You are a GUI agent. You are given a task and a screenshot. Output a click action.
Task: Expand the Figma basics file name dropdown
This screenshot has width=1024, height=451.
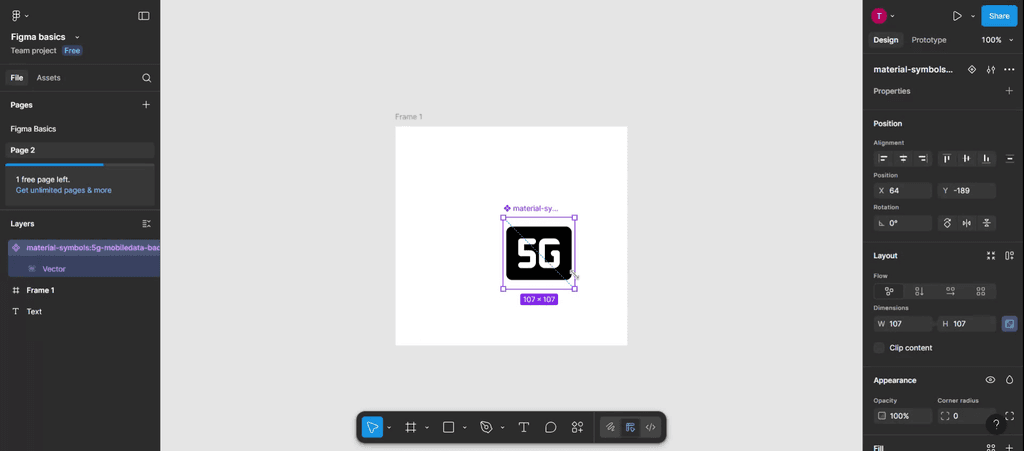(77, 37)
